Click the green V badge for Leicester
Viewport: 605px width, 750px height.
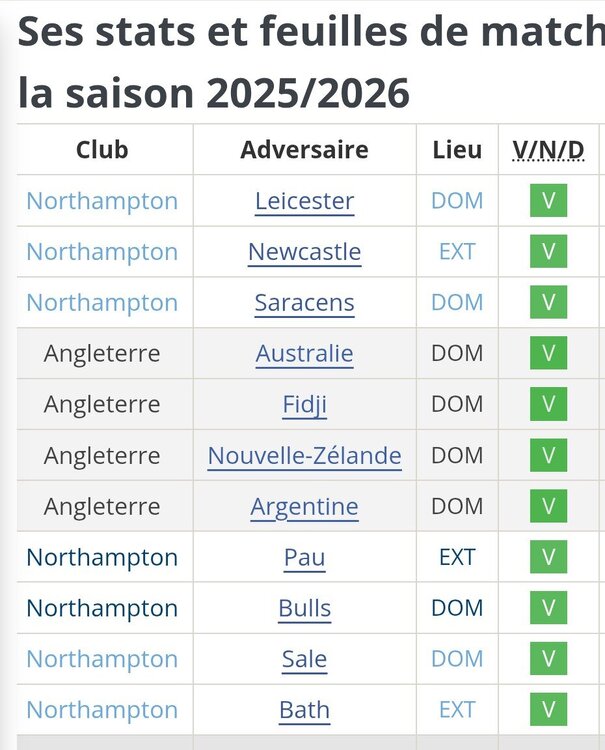pos(548,200)
